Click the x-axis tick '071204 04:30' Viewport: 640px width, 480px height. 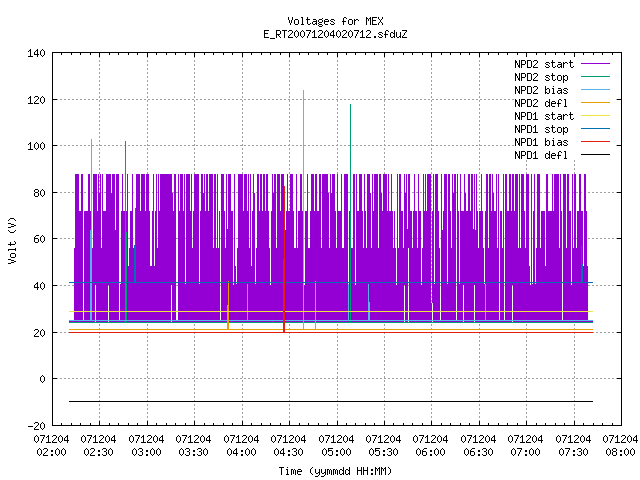pos(288,446)
